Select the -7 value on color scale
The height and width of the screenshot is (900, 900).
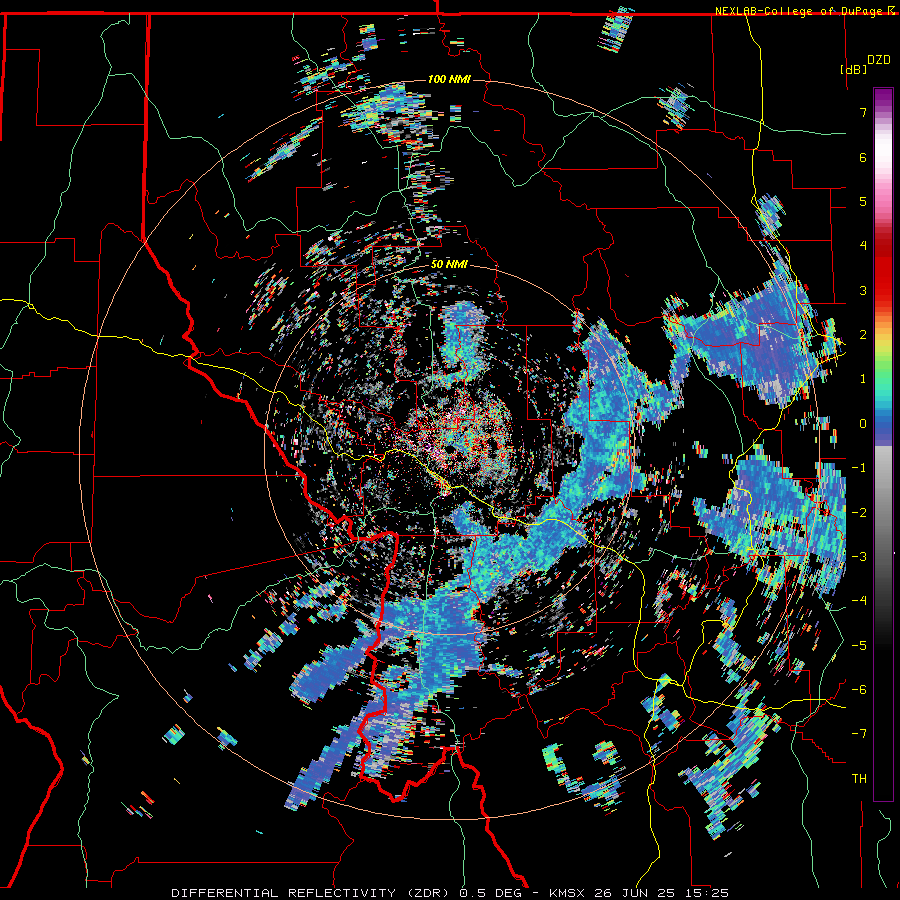coord(859,734)
